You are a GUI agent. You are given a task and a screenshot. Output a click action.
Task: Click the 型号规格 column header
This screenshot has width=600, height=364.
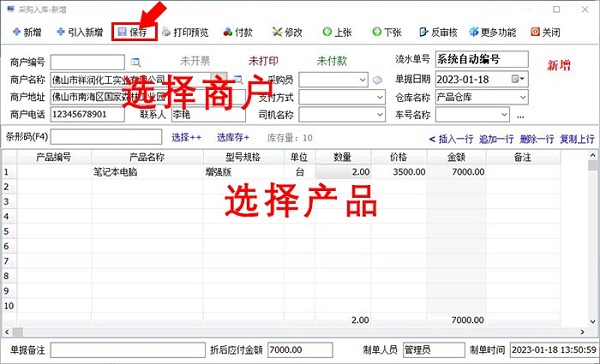(x=244, y=157)
